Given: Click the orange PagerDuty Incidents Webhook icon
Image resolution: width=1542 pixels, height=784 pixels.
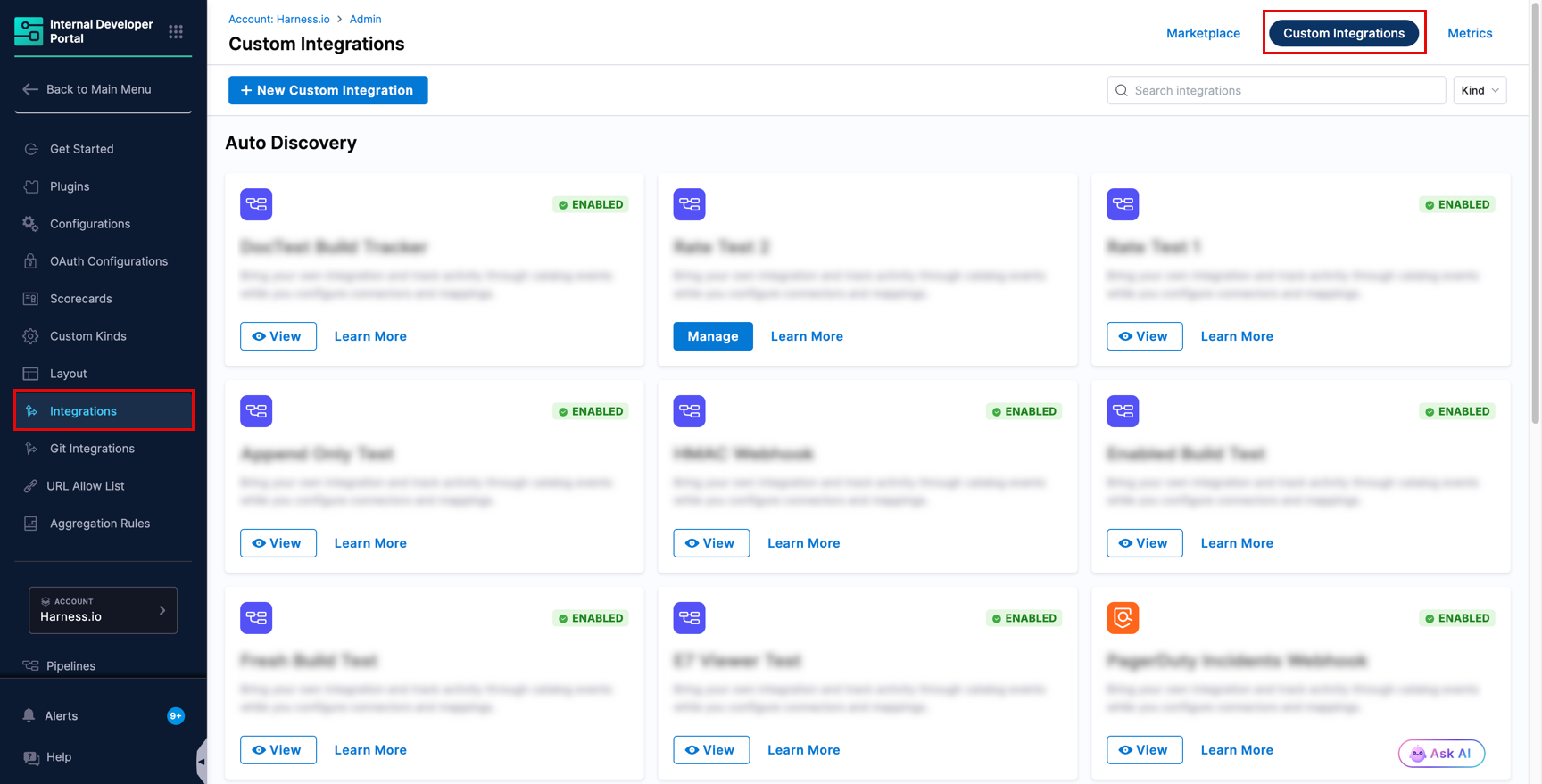Looking at the screenshot, I should tap(1123, 618).
